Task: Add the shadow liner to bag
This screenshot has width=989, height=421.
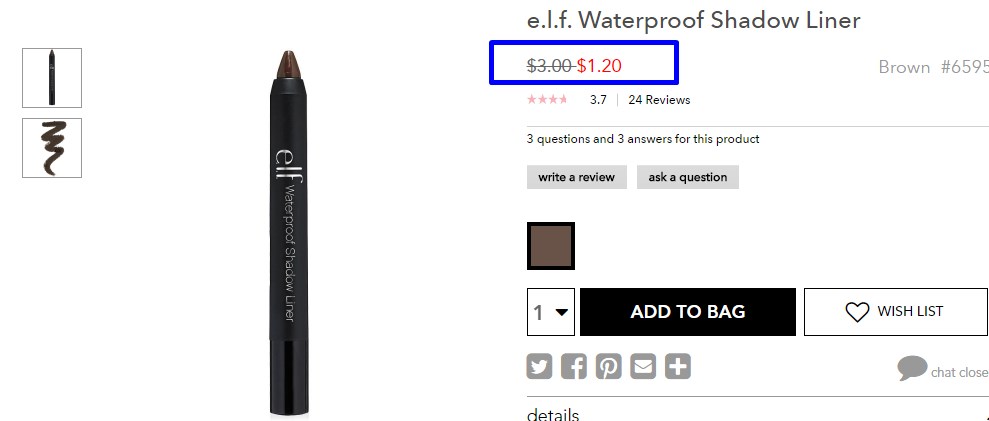Action: [x=688, y=312]
